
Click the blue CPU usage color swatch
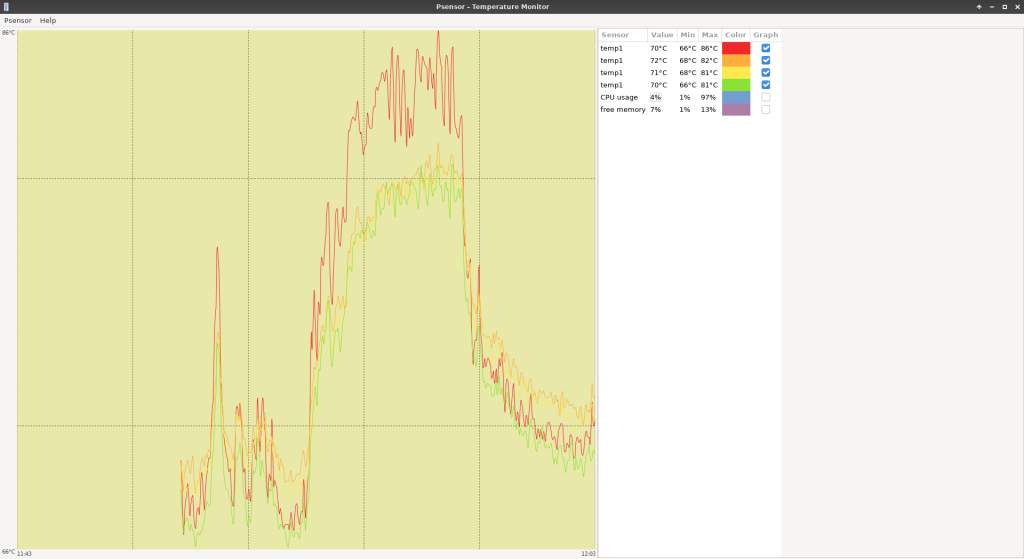(736, 97)
